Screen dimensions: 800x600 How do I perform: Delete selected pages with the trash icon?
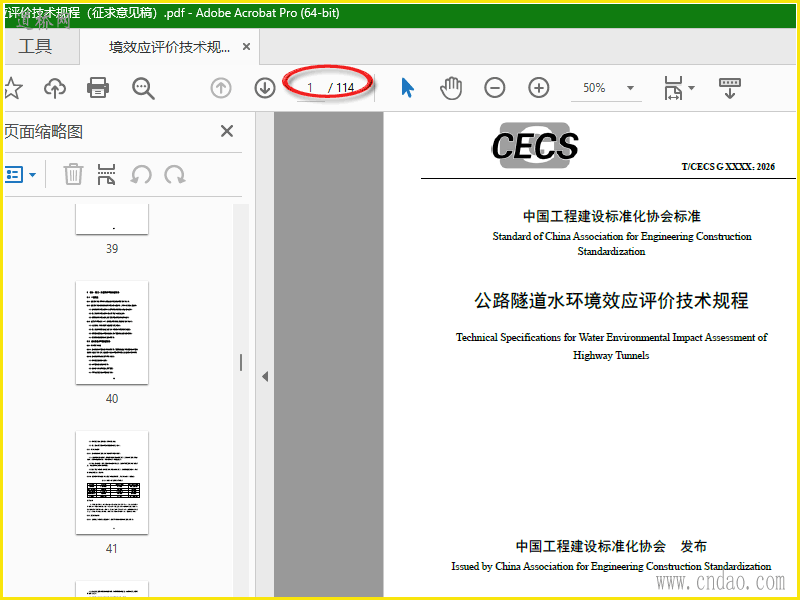pyautogui.click(x=73, y=174)
